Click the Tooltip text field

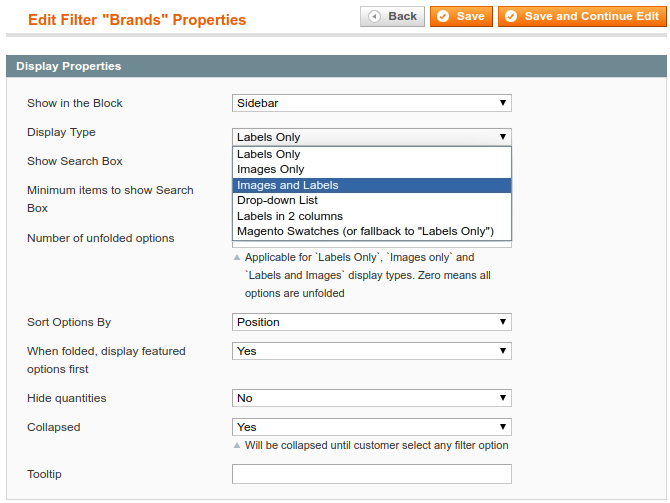(371, 474)
